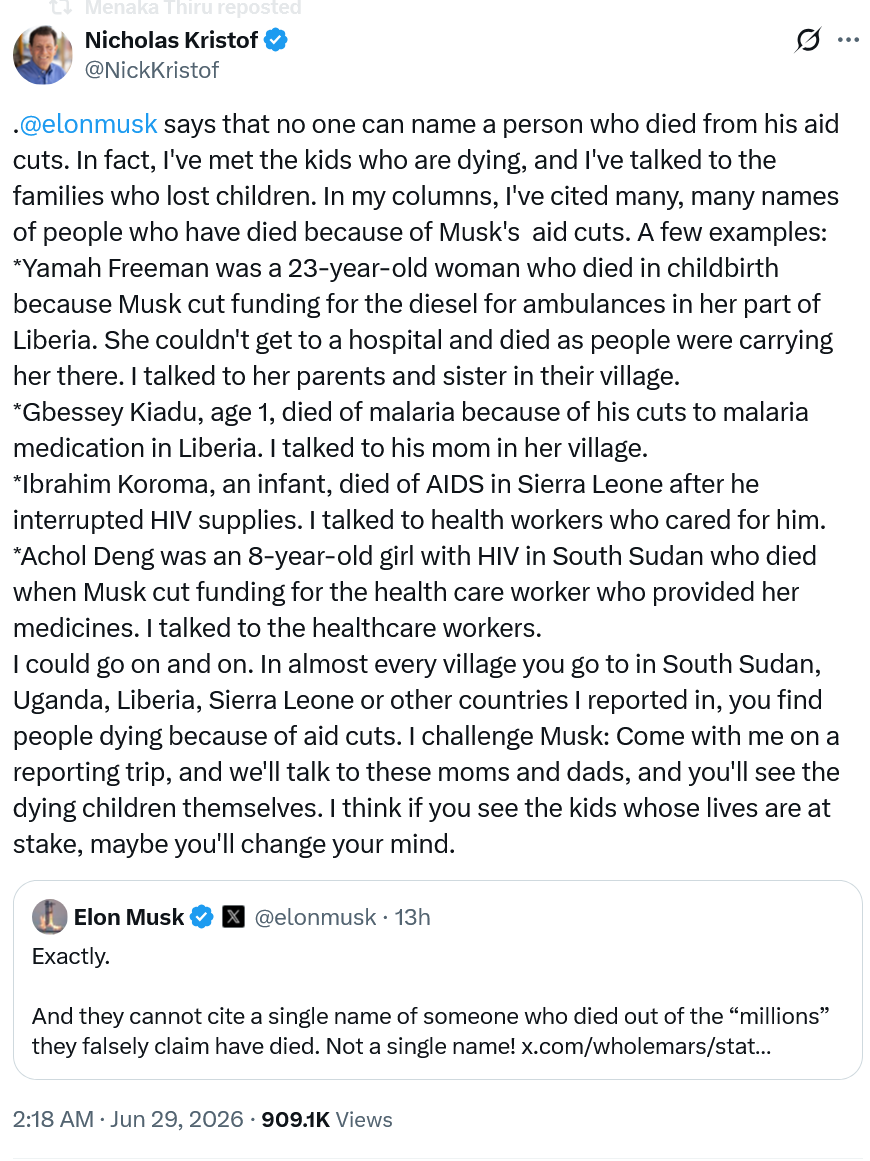Click the @elonmusk handle in quoted post
Image resolution: width=870 pixels, height=1161 pixels.
pos(315,917)
